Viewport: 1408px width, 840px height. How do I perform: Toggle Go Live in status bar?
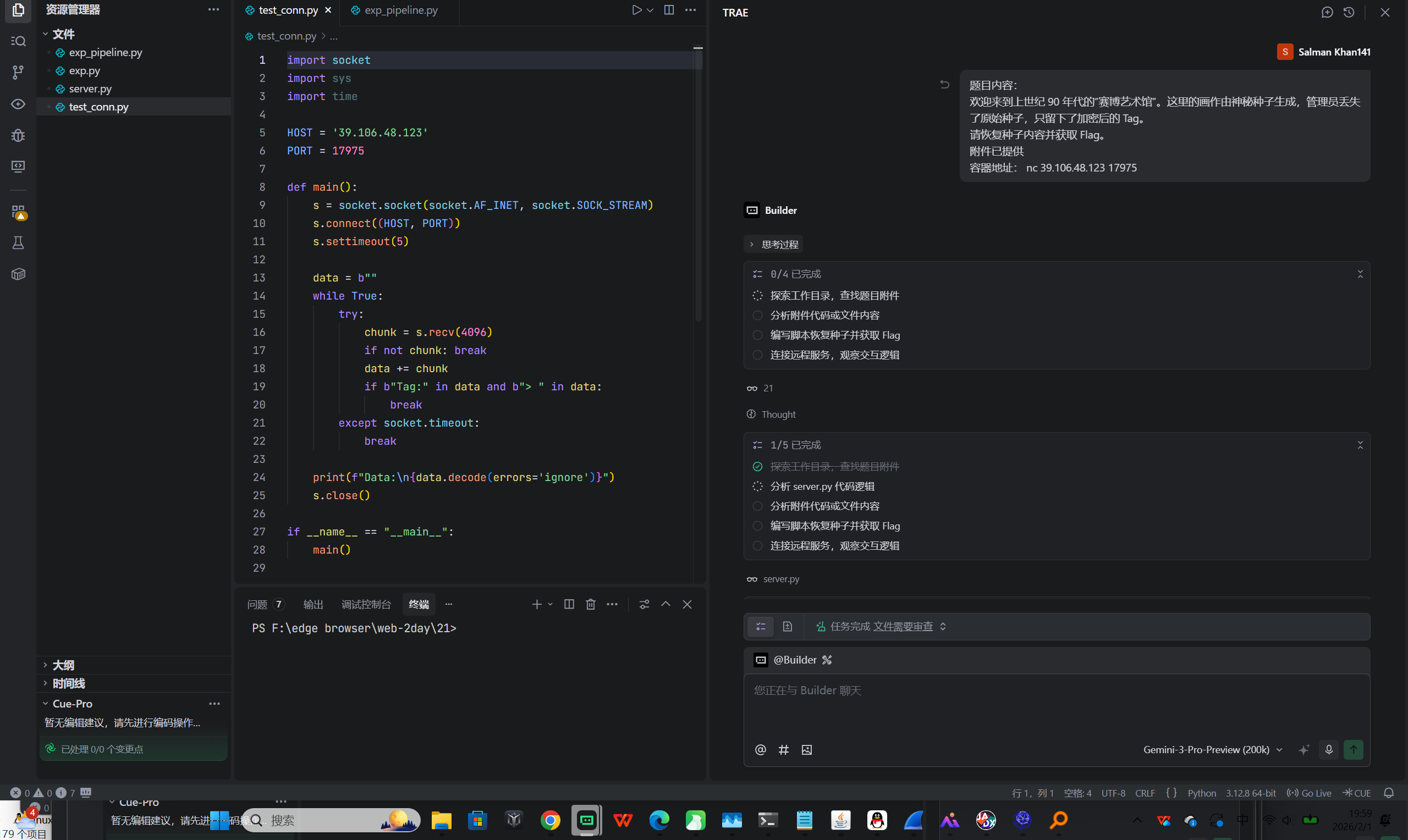(1309, 793)
